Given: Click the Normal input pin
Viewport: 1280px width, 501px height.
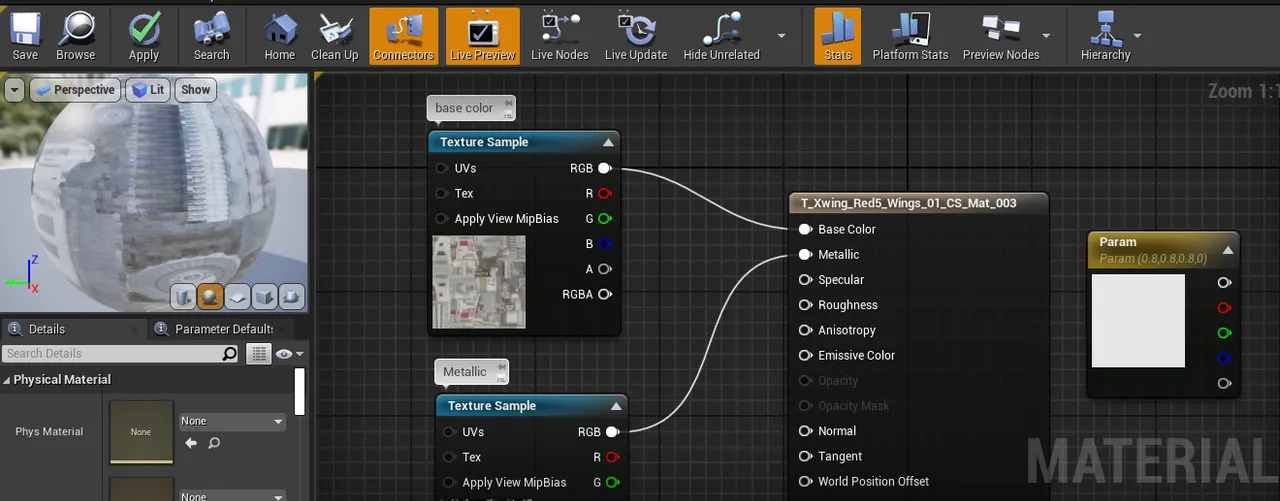Looking at the screenshot, I should click(x=805, y=431).
